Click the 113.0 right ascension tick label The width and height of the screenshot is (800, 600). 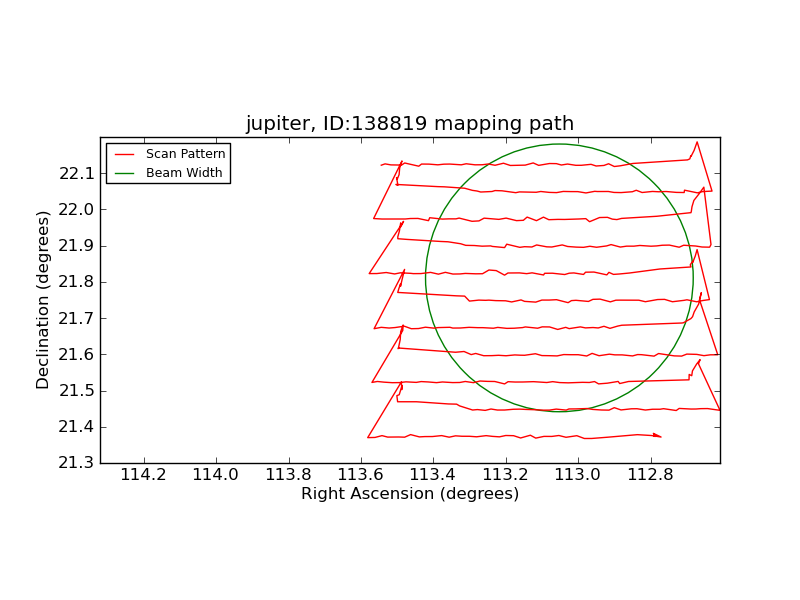tap(578, 475)
